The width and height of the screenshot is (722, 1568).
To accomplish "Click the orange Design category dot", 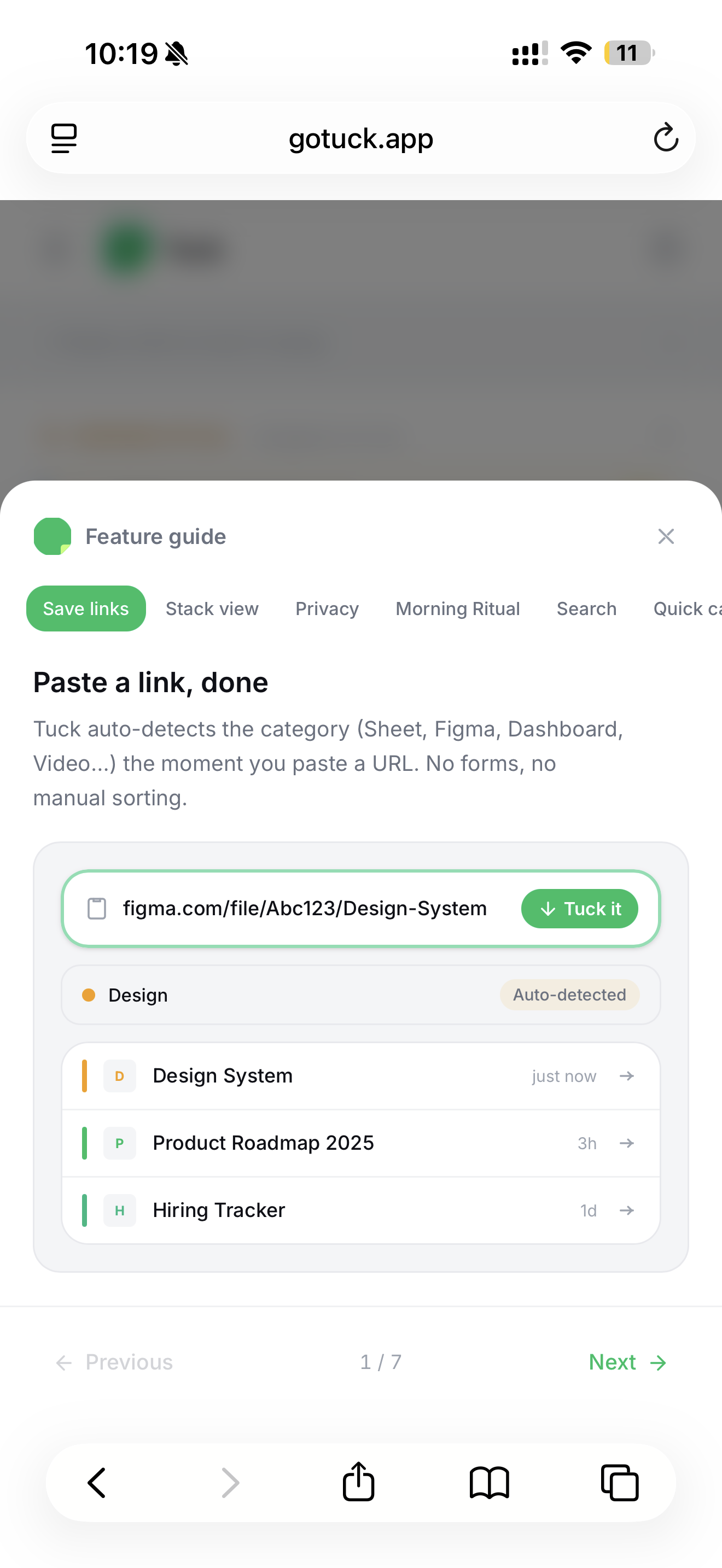I will (x=88, y=995).
